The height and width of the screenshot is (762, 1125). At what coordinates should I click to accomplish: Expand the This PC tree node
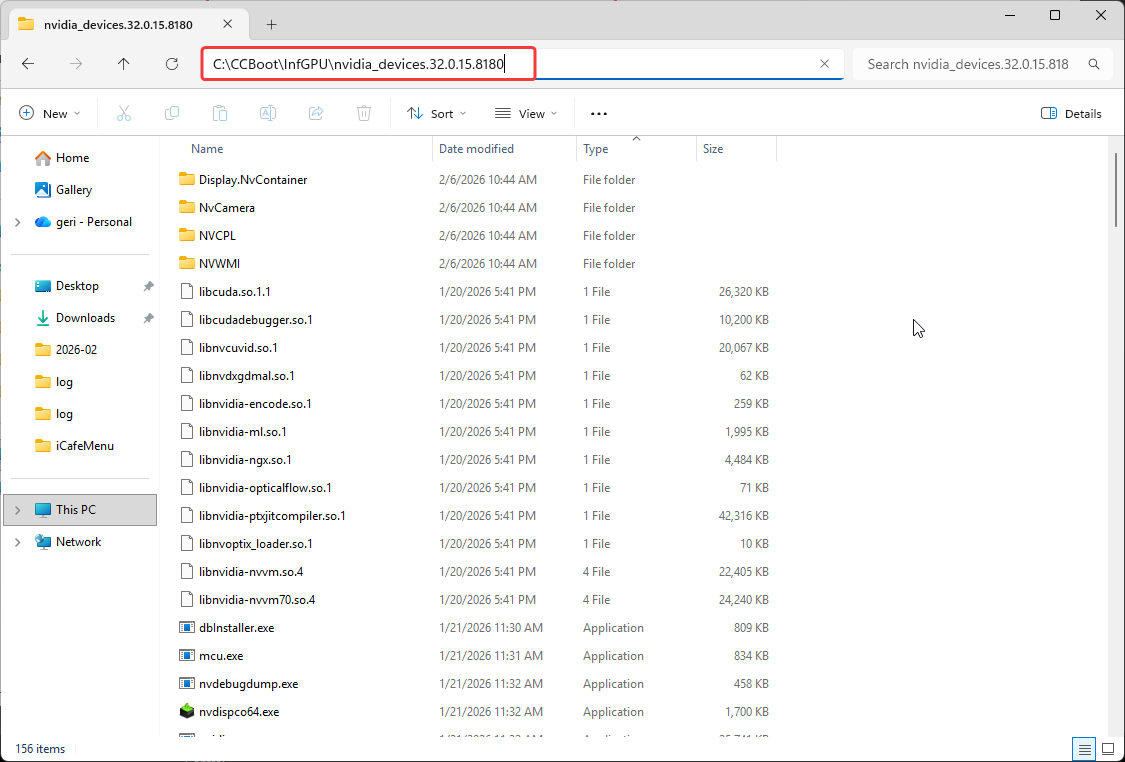pyautogui.click(x=17, y=510)
